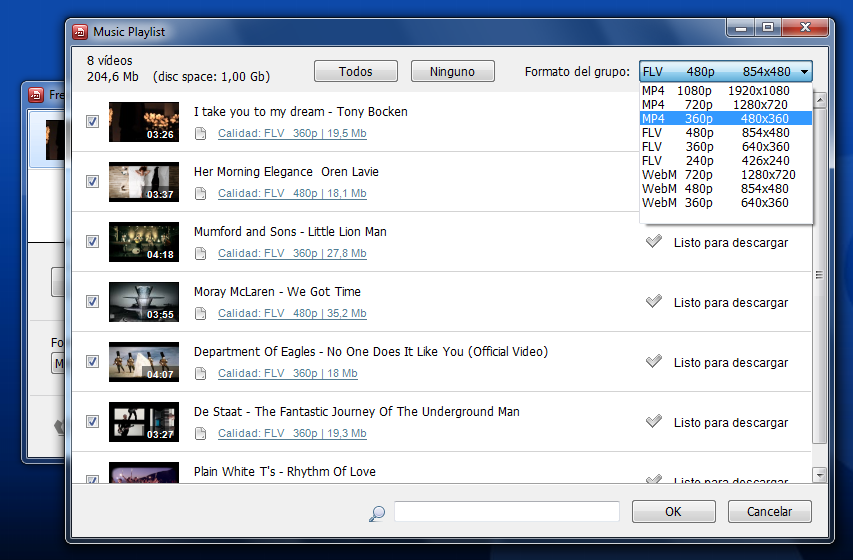Click the search input field
Viewport: 853px width, 560px height.
(506, 512)
